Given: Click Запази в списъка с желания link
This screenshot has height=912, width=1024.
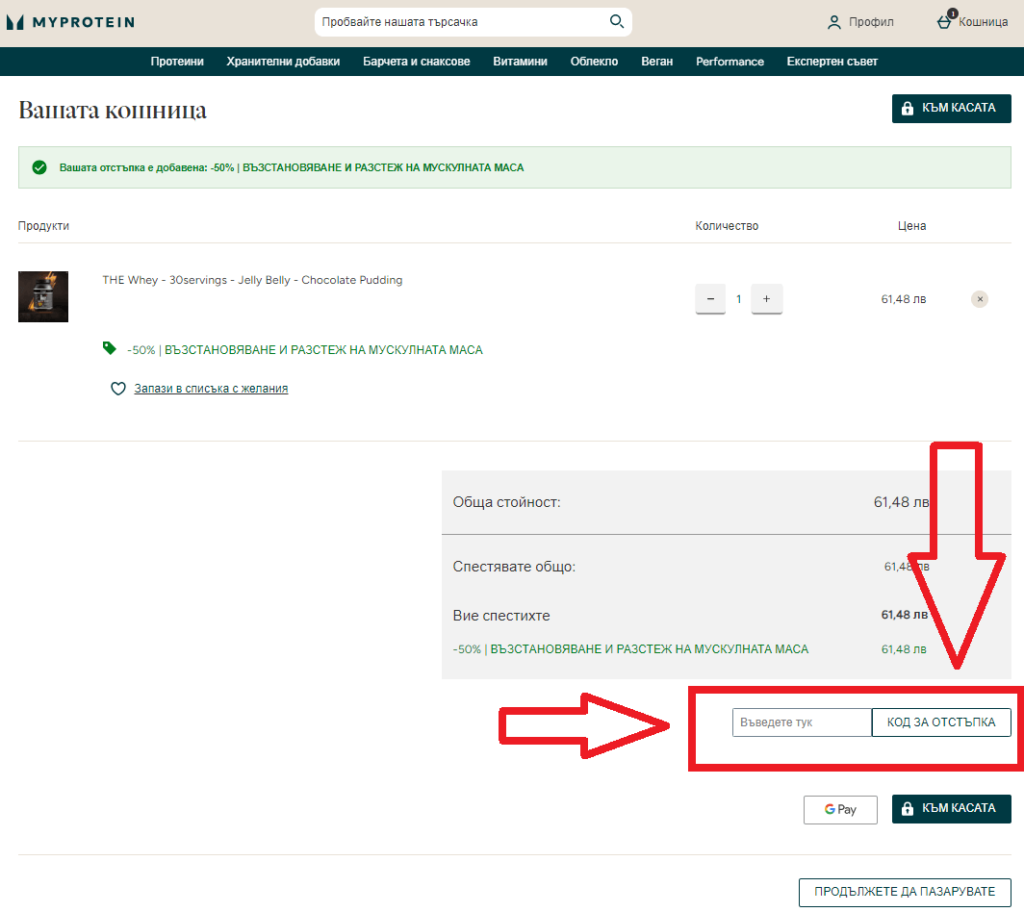Looking at the screenshot, I should click(211, 389).
